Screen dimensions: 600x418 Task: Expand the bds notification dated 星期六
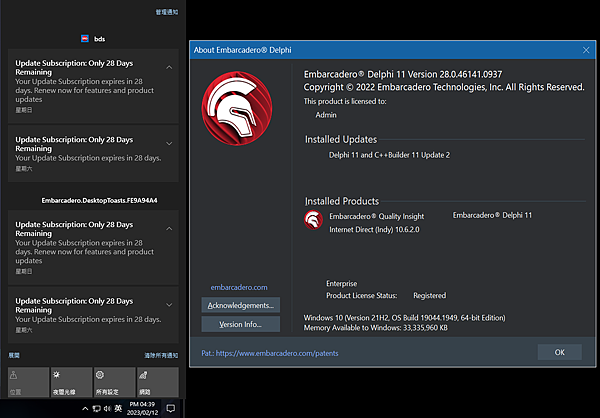click(169, 144)
